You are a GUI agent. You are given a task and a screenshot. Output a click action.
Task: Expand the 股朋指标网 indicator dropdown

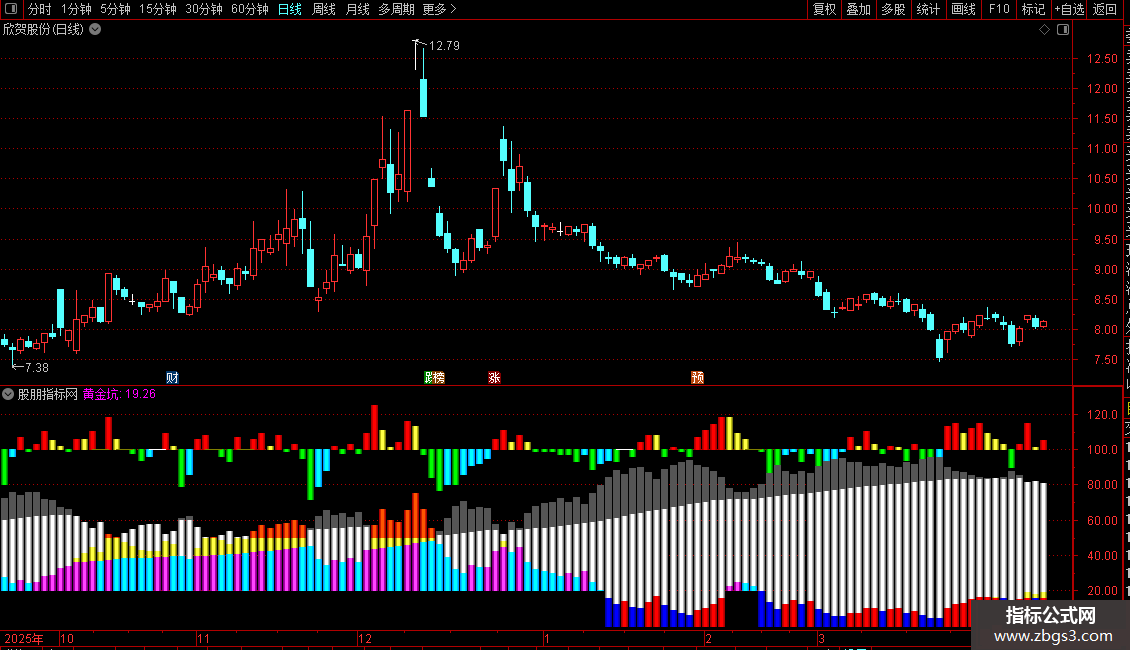tap(8, 394)
